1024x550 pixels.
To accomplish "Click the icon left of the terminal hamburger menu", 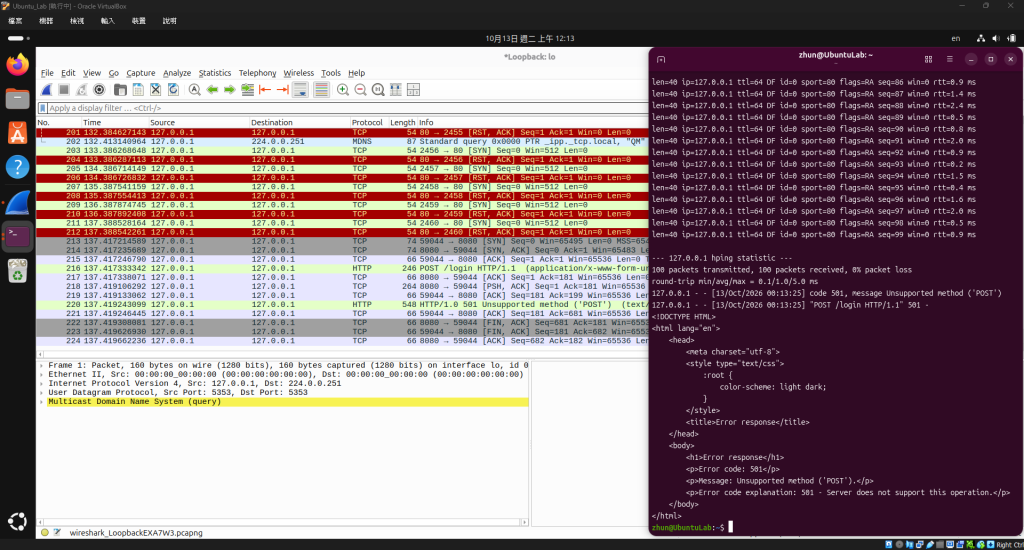I will 928,59.
